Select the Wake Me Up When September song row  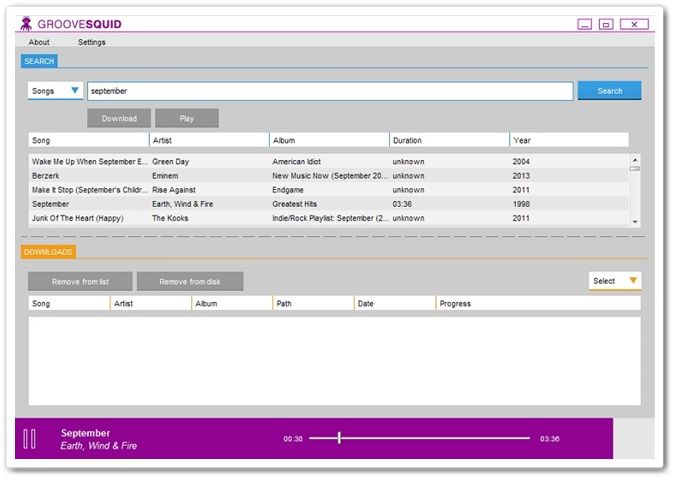(x=329, y=161)
